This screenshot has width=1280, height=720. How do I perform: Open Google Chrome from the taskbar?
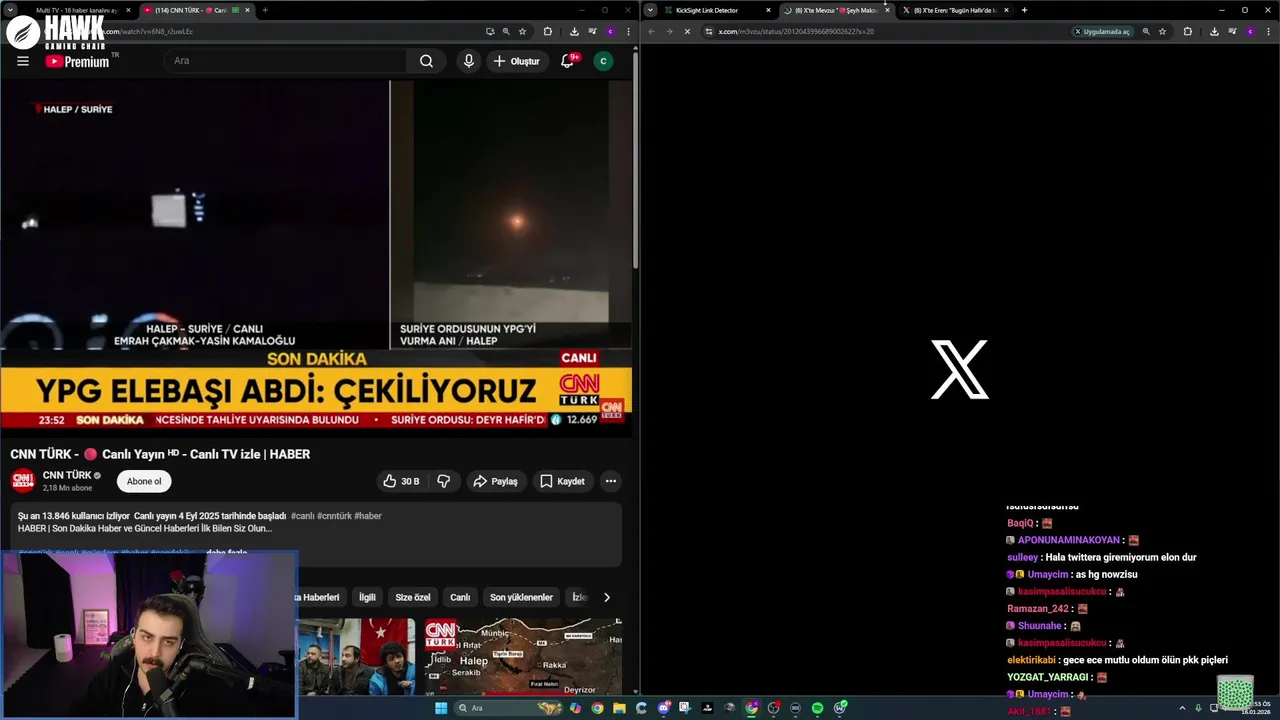pos(597,708)
